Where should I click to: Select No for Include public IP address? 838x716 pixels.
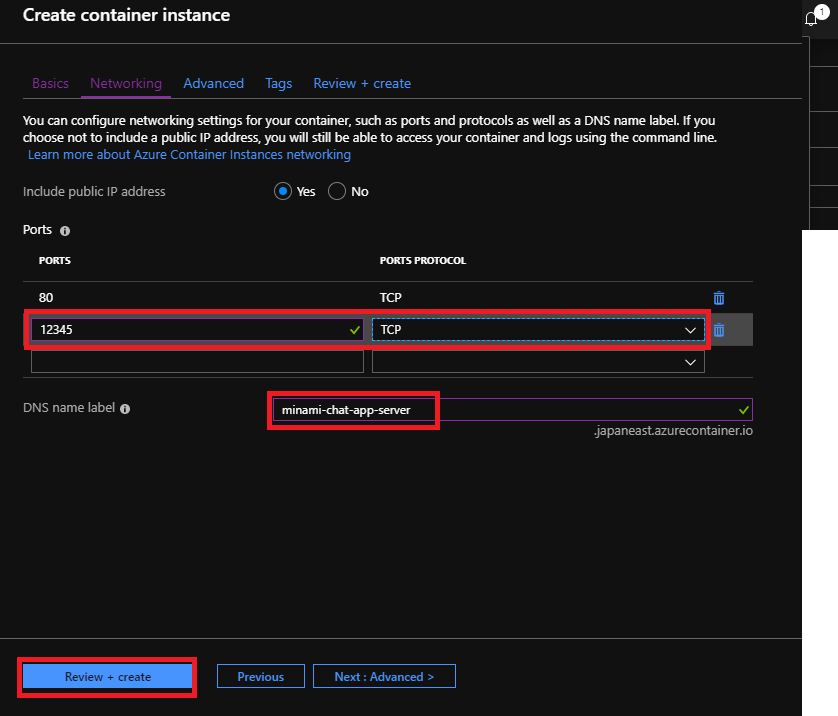[337, 192]
